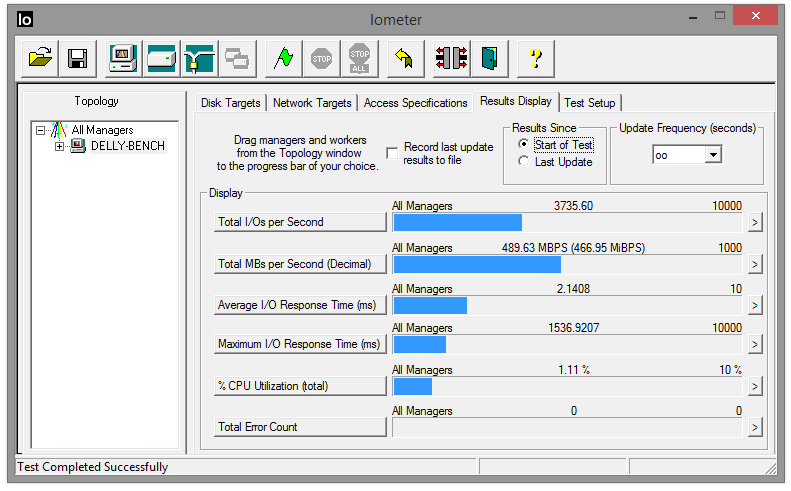Click the Iometer logo in title bar
The height and width of the screenshot is (491, 791).
(x=25, y=19)
